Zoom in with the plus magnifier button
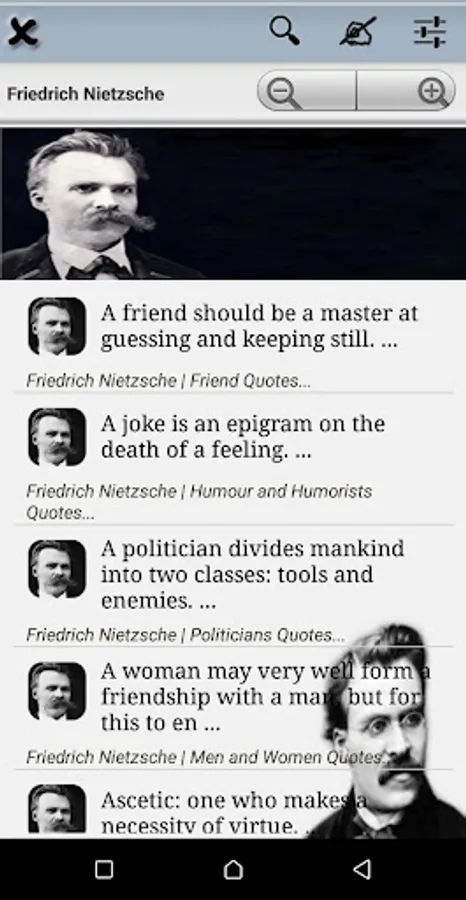The height and width of the screenshot is (900, 466). pos(406,91)
